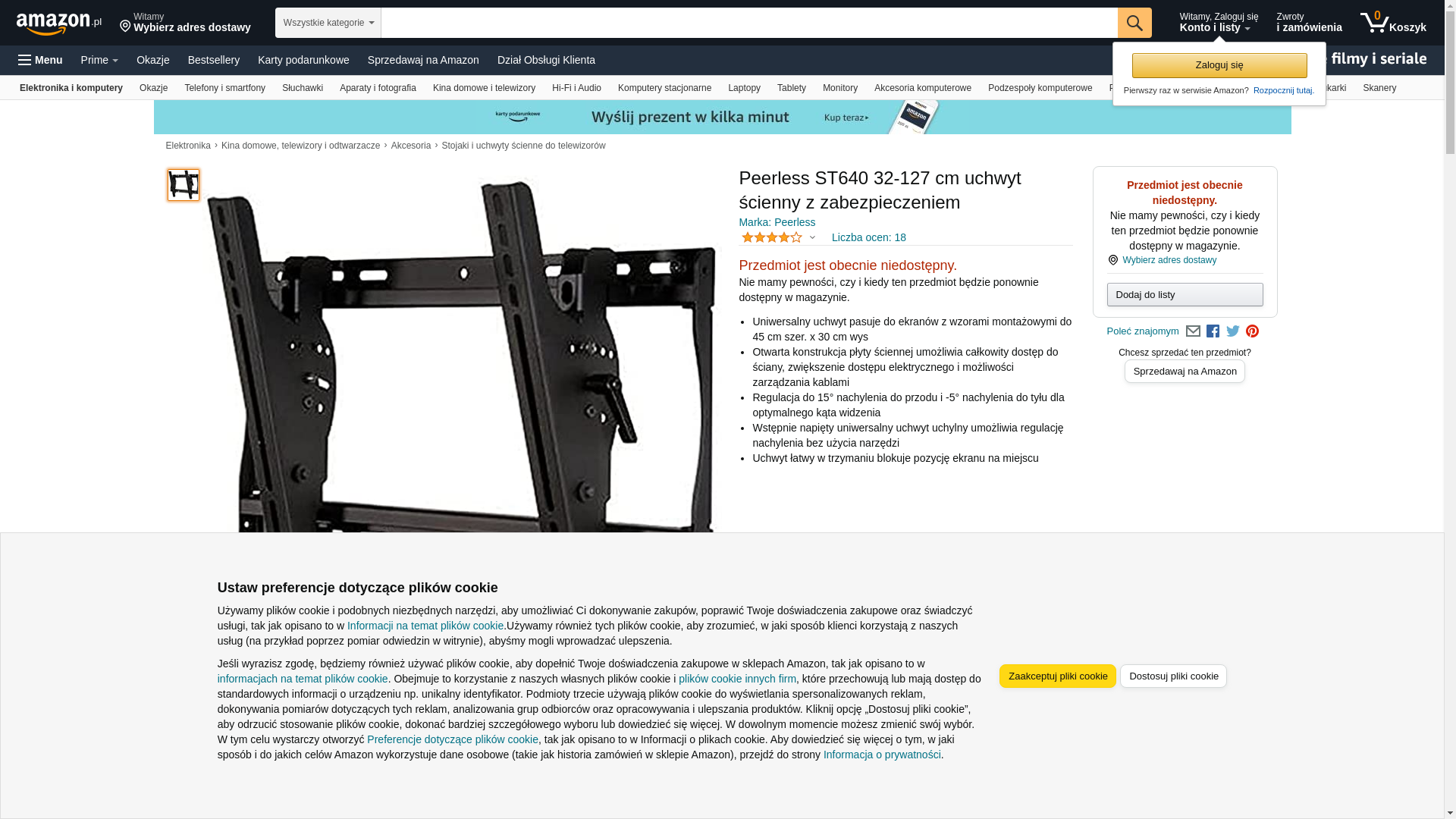Pin the product on Pinterest
The width and height of the screenshot is (1456, 819).
1252,331
